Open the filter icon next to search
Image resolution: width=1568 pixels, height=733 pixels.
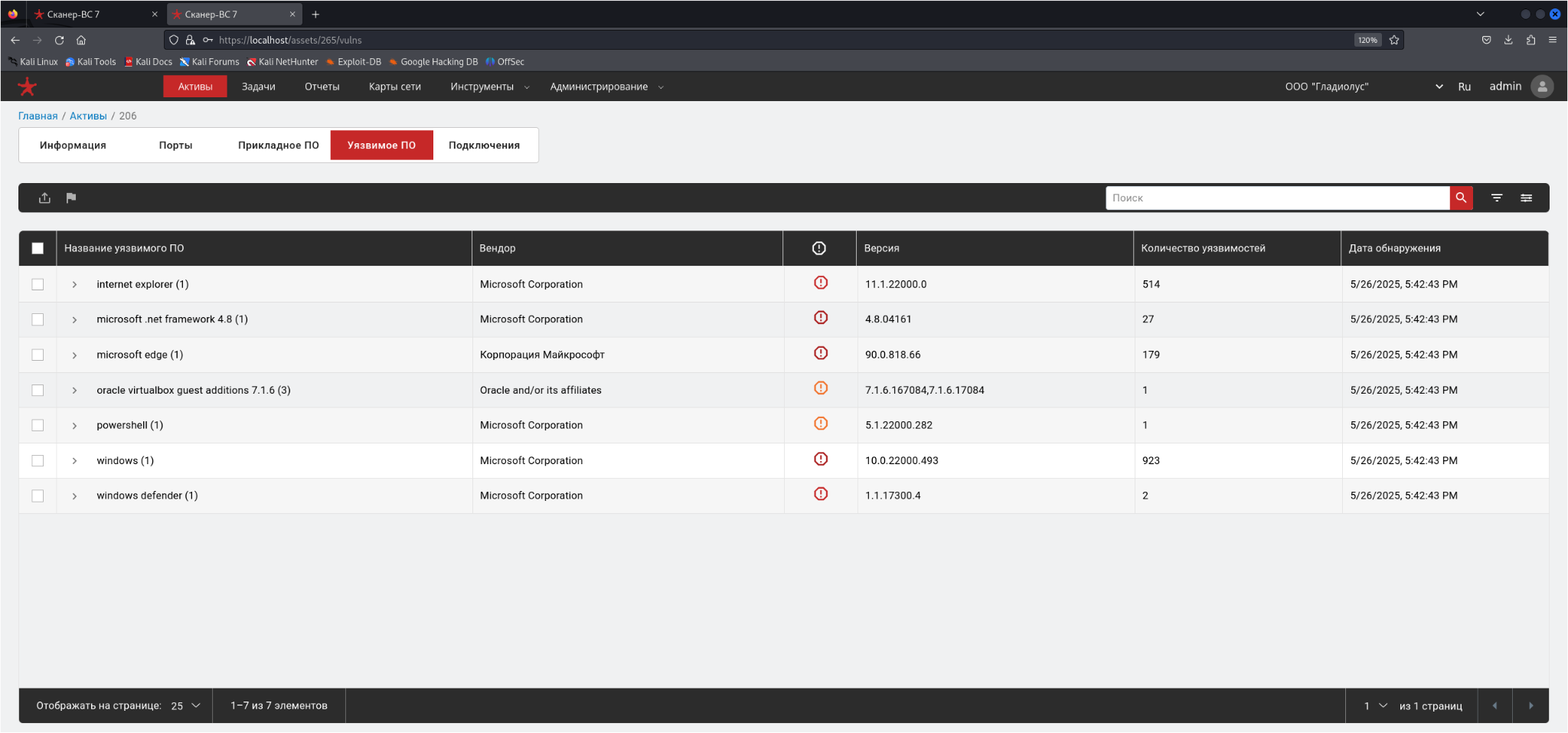pyautogui.click(x=1497, y=198)
